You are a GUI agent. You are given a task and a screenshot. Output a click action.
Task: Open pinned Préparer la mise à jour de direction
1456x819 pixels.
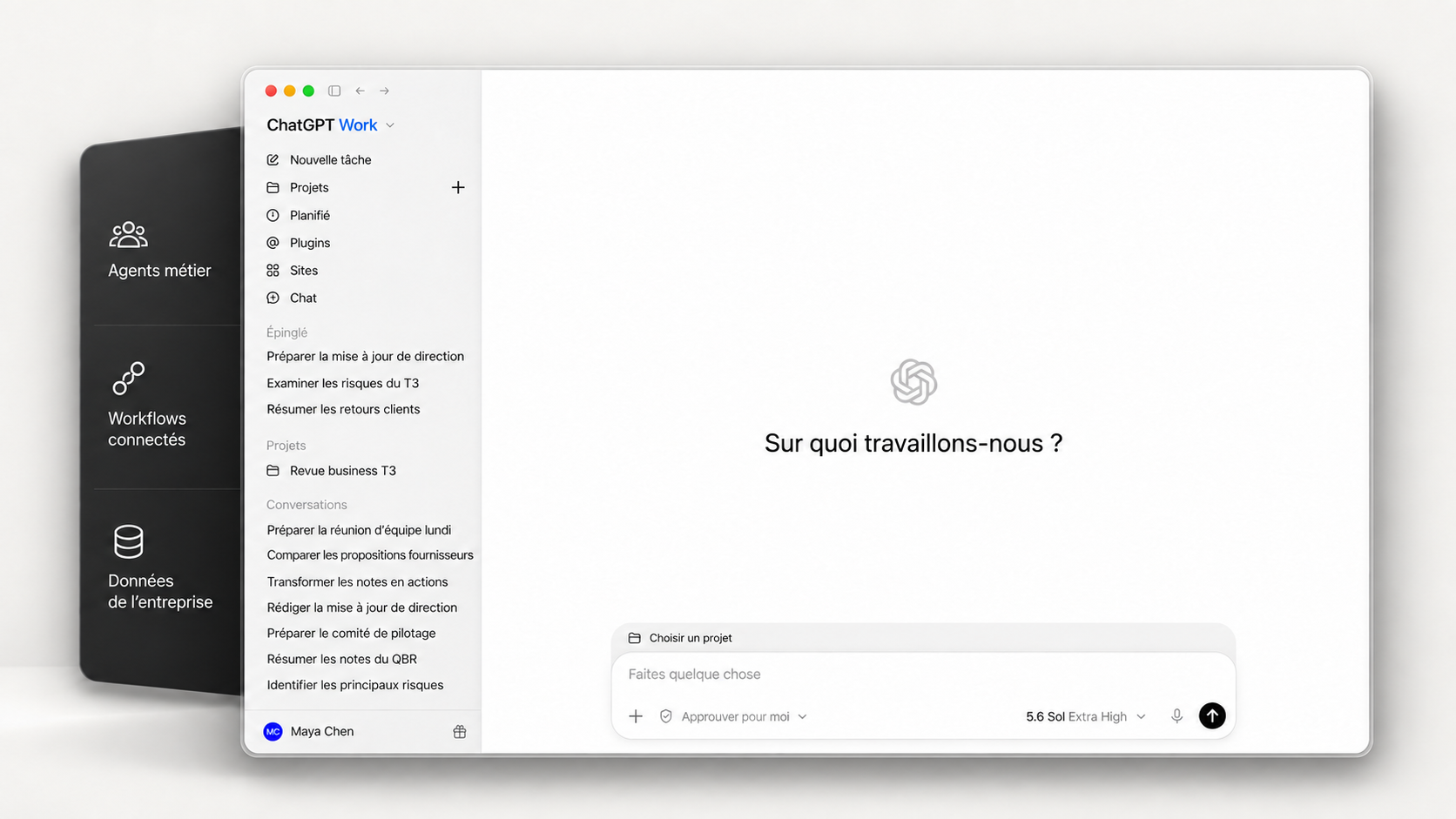365,356
